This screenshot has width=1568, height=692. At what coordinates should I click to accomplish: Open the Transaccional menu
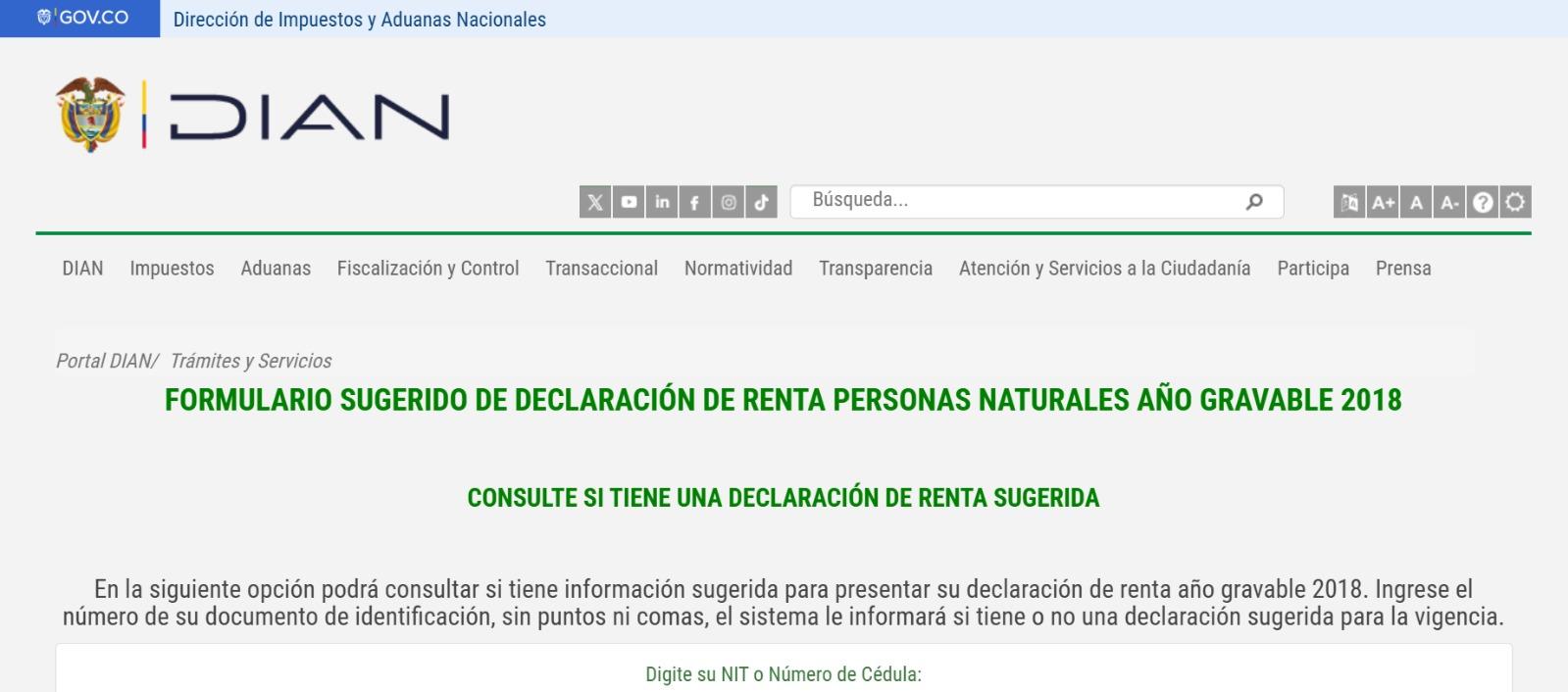[601, 269]
